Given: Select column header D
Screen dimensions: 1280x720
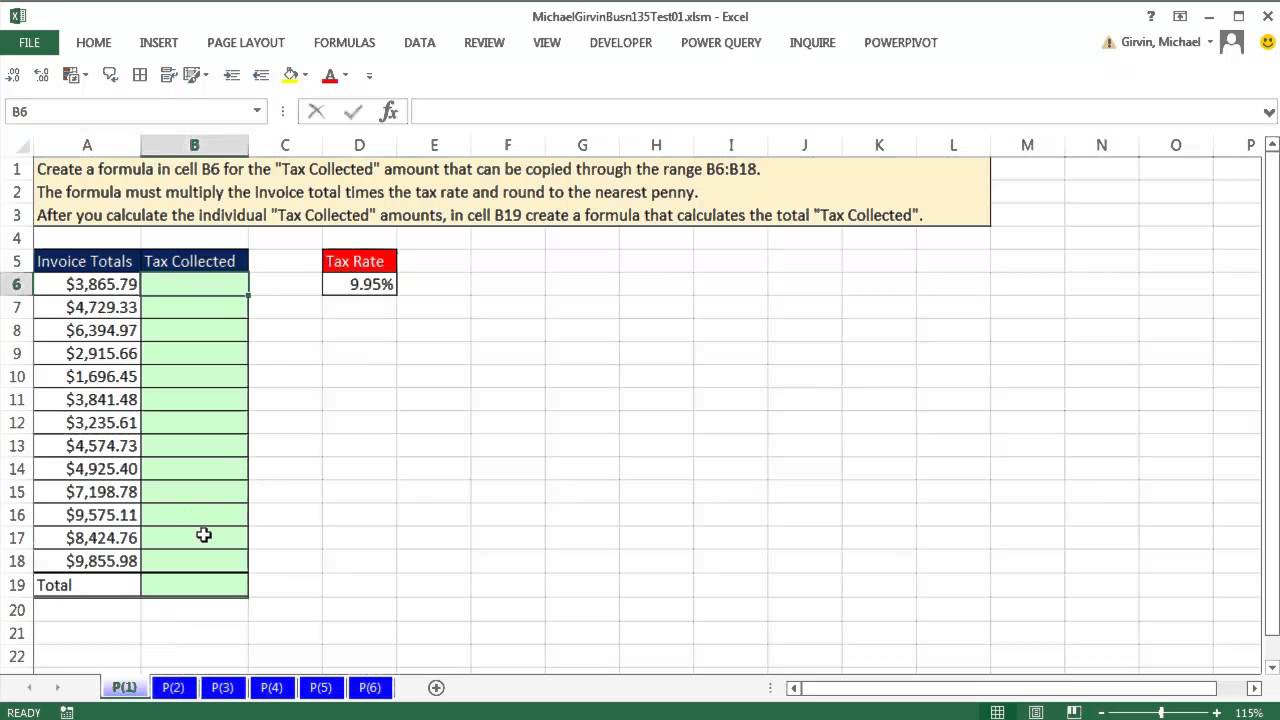Looking at the screenshot, I should 360,145.
